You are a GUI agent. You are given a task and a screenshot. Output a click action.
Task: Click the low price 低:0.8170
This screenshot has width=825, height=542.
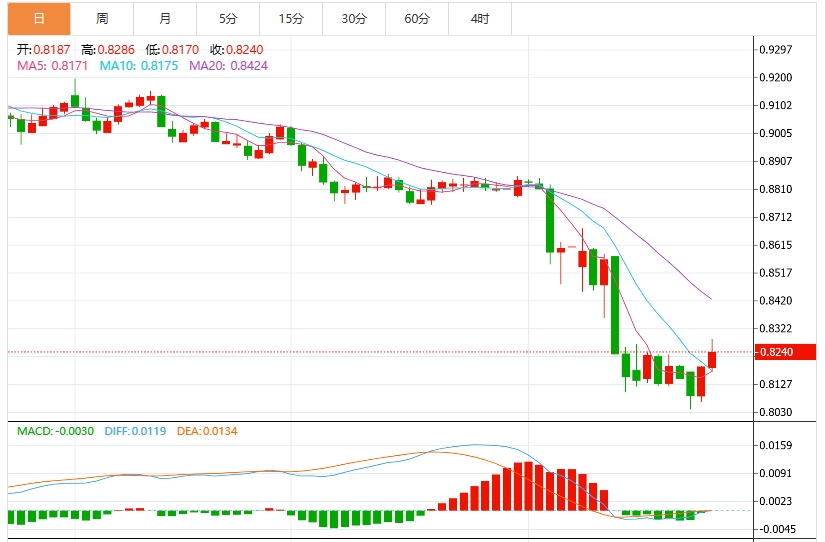tap(172, 49)
